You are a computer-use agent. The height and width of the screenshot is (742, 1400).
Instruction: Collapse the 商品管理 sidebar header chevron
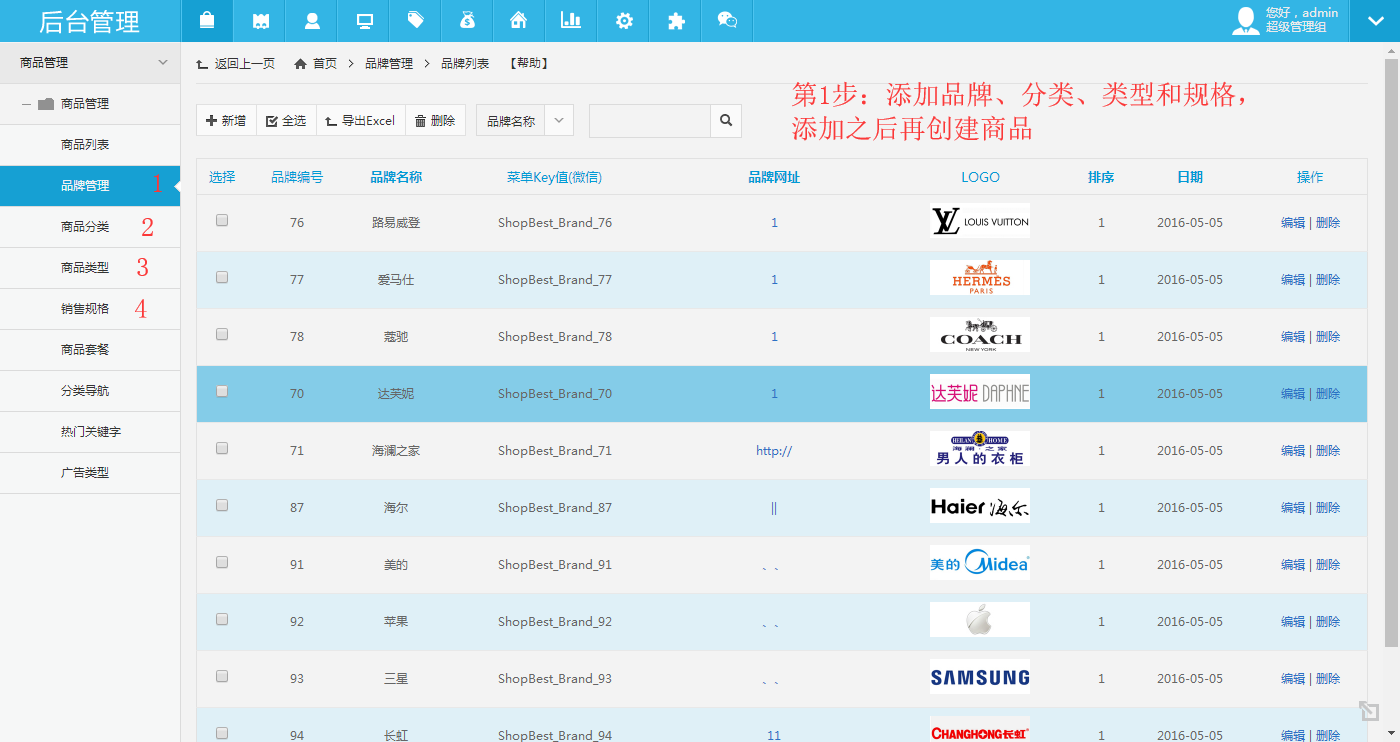click(163, 62)
